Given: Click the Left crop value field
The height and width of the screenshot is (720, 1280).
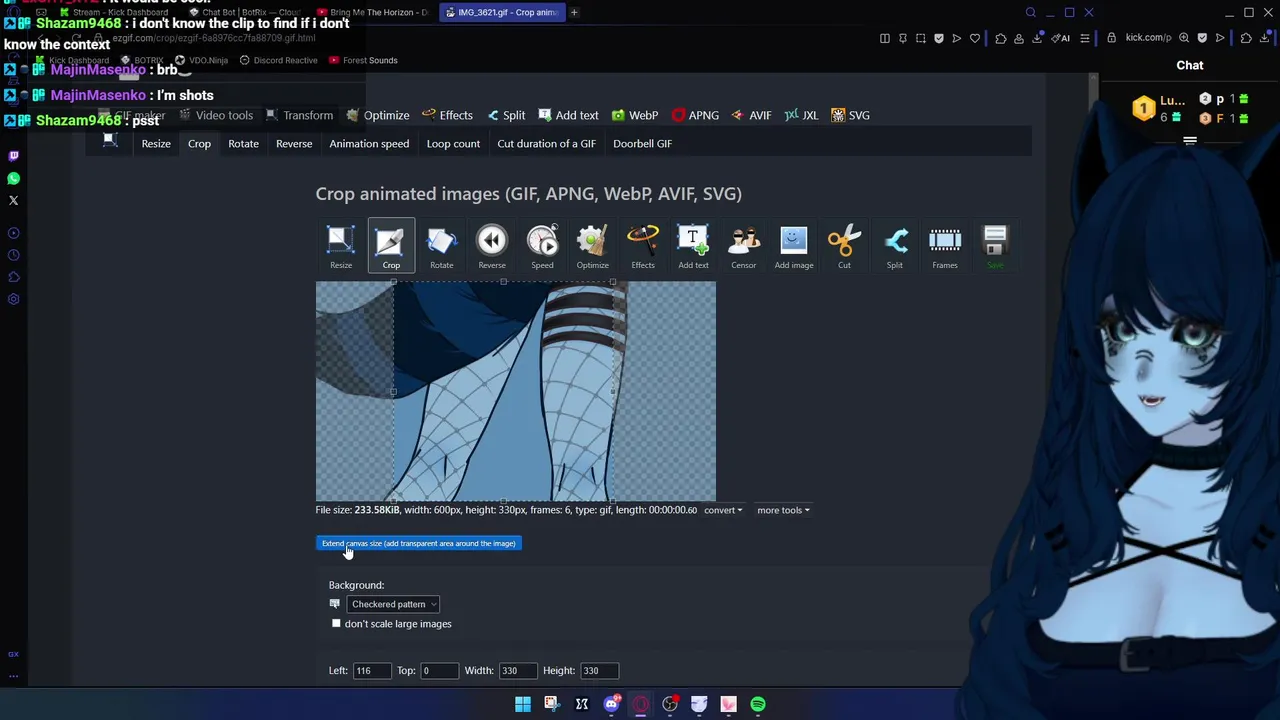Looking at the screenshot, I should click(x=371, y=670).
